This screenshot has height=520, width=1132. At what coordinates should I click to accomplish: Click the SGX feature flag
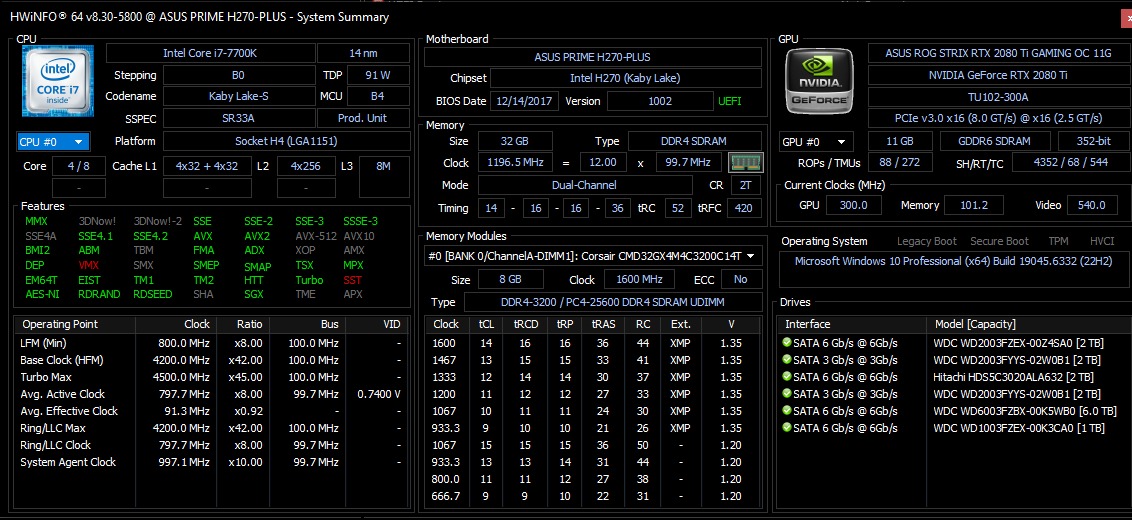(x=254, y=294)
